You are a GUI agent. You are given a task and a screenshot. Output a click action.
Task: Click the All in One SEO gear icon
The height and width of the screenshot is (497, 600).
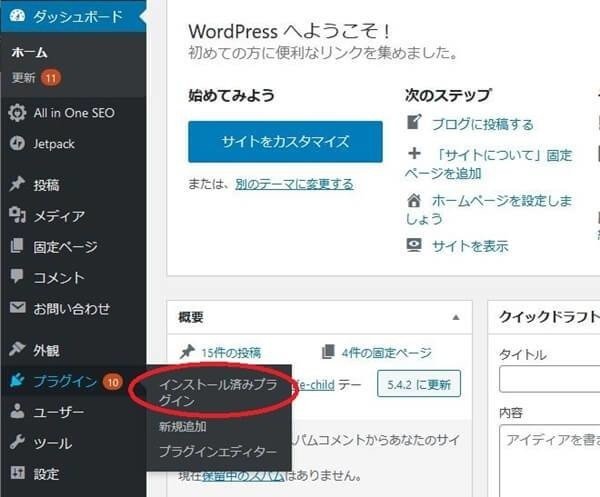(x=17, y=113)
